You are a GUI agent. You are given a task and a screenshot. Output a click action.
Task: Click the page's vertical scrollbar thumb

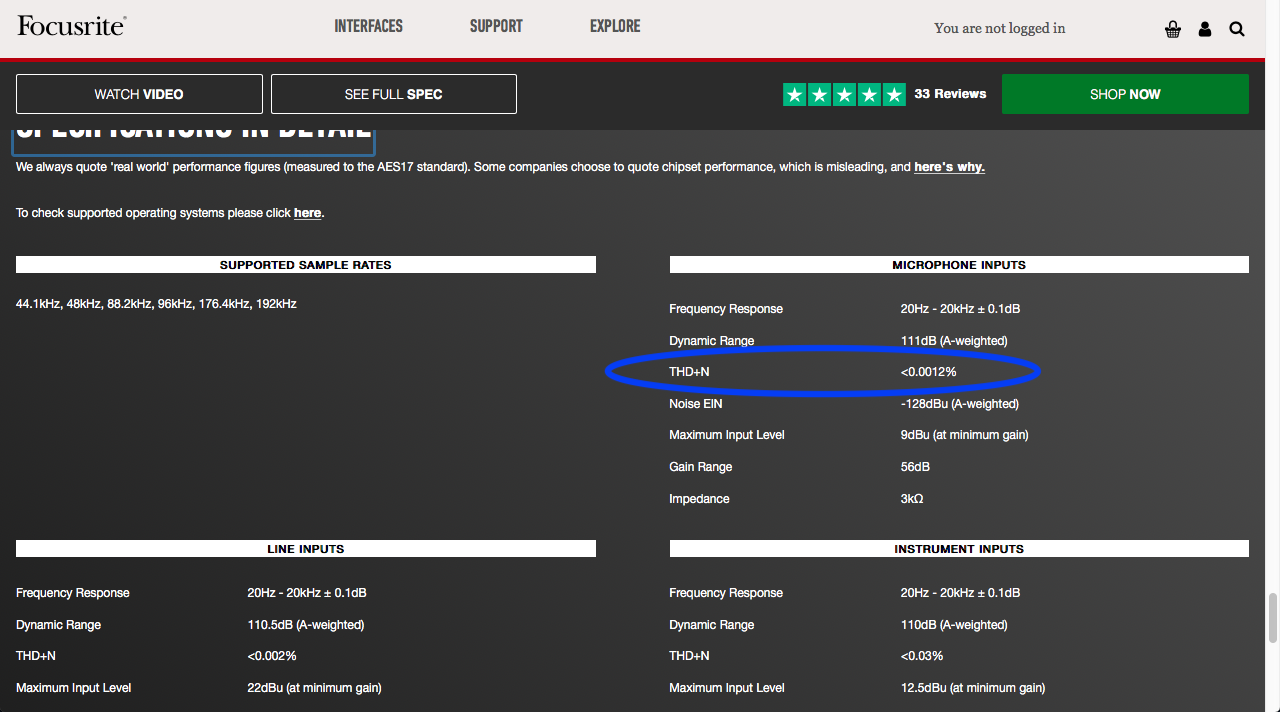(1272, 618)
